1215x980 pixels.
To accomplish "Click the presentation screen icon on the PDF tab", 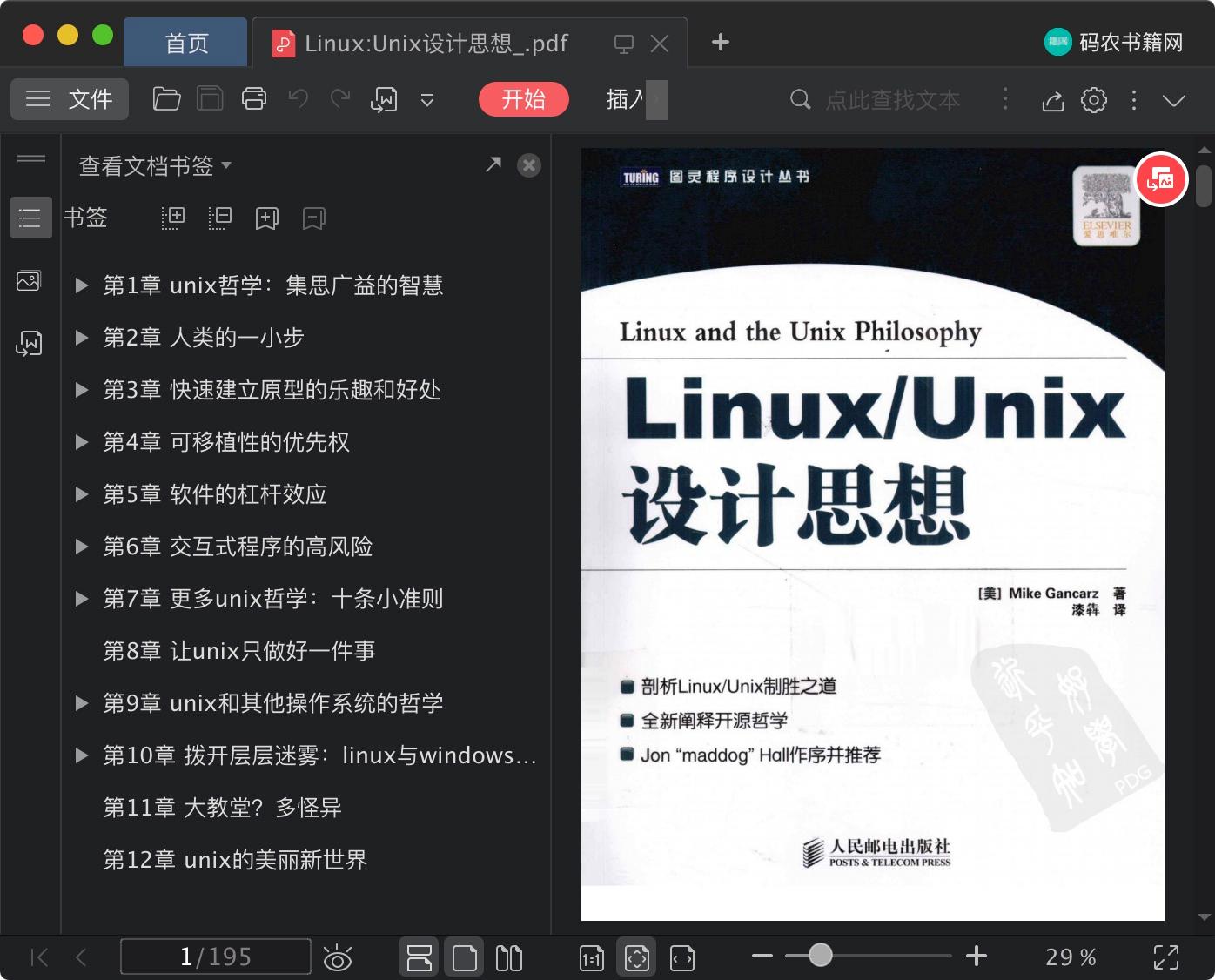I will tap(623, 44).
